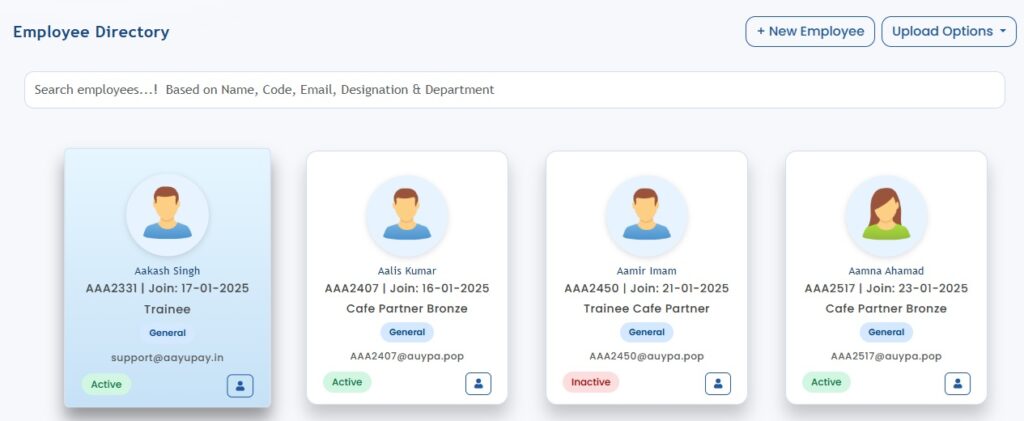Expand the Upload Options dropdown
Viewport: 1024px width, 421px height.
(948, 32)
